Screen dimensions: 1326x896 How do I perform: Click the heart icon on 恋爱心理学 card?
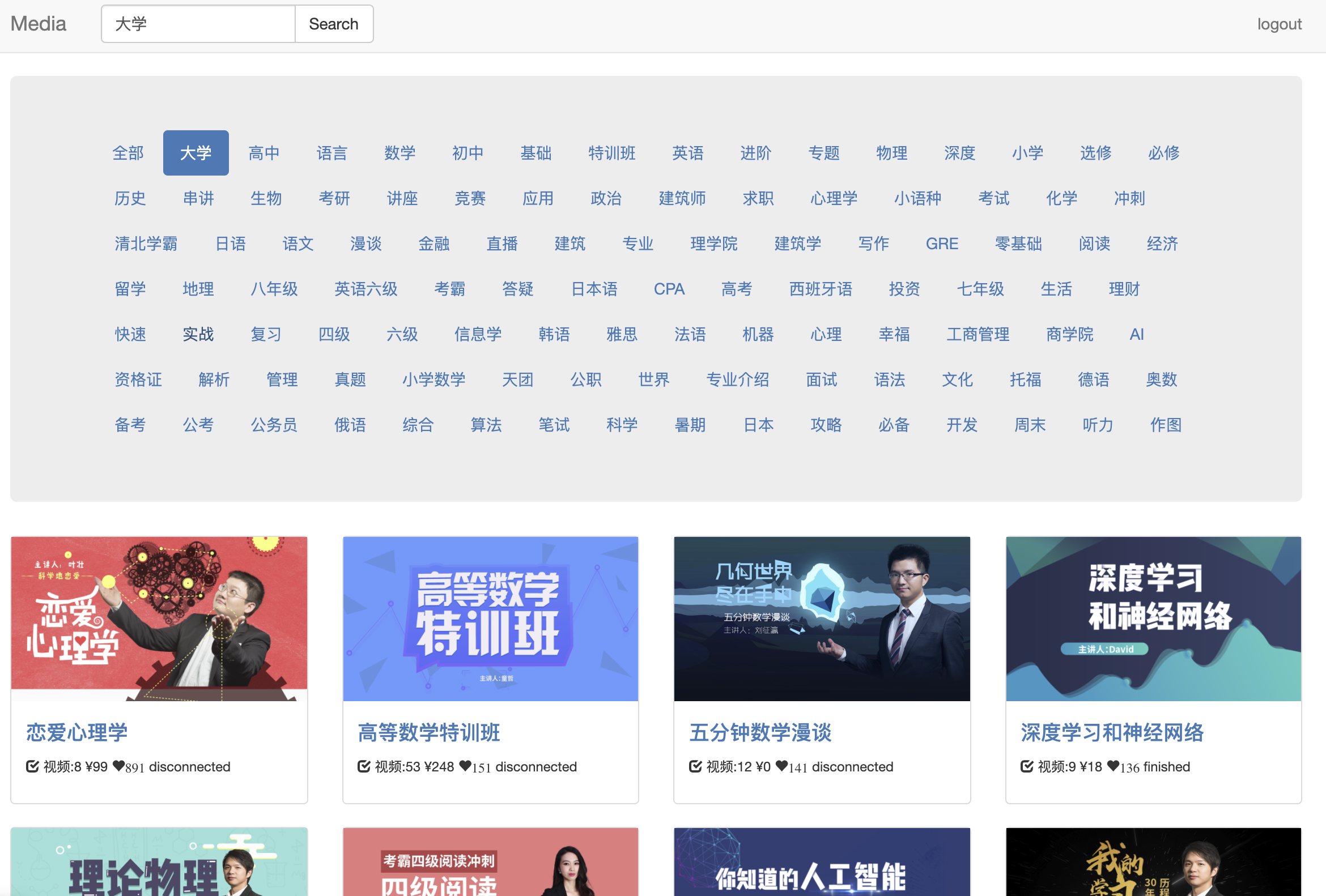point(118,766)
